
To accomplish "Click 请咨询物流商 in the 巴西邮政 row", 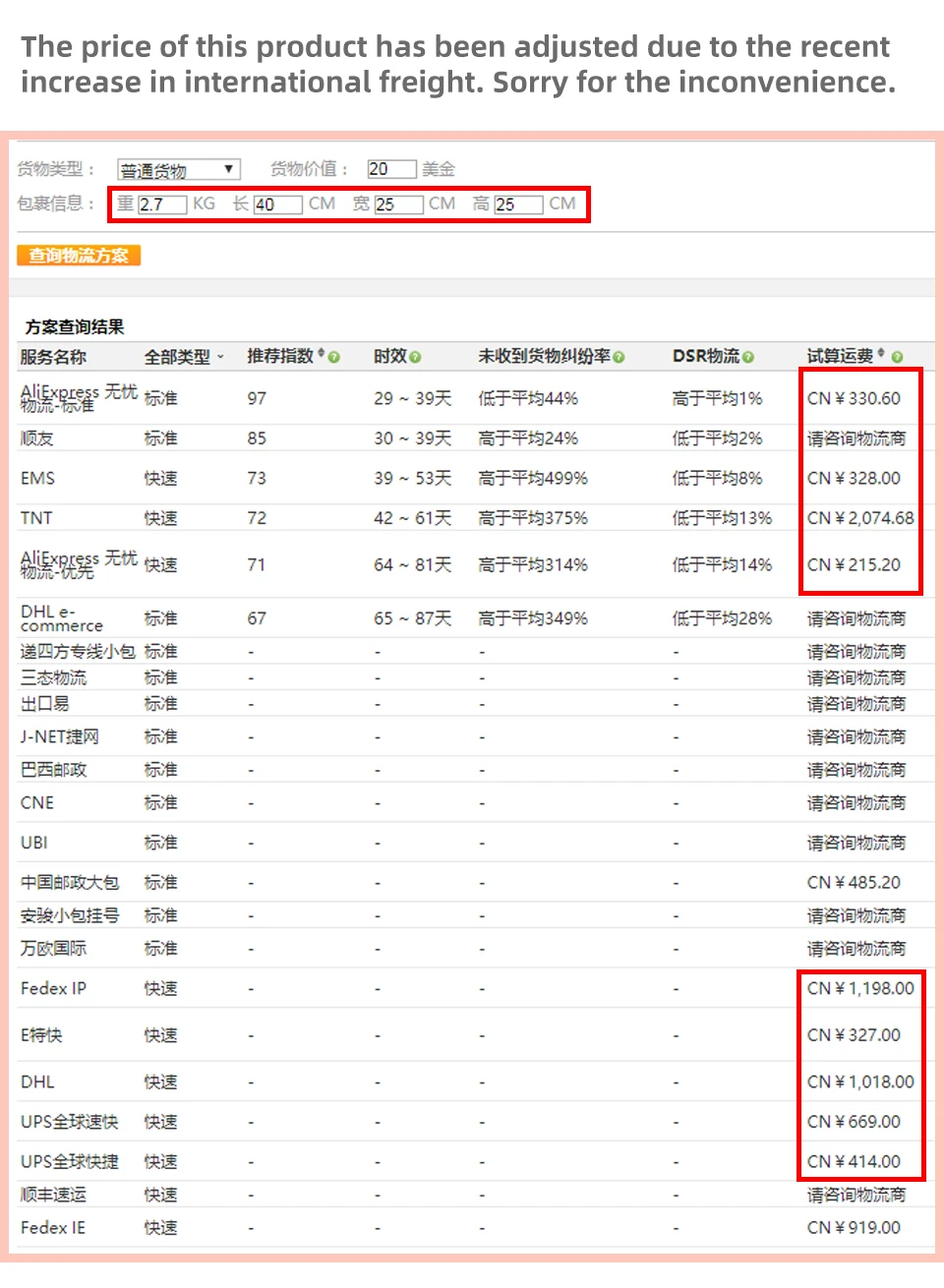I will point(856,770).
